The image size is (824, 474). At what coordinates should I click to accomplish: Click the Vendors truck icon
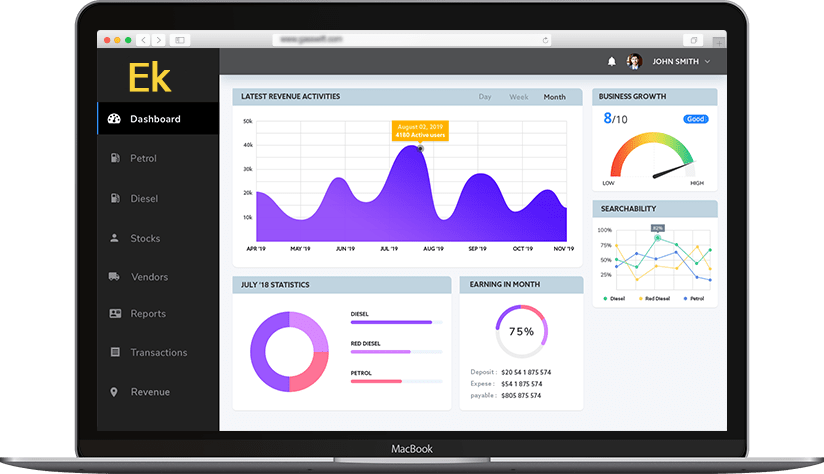[114, 276]
